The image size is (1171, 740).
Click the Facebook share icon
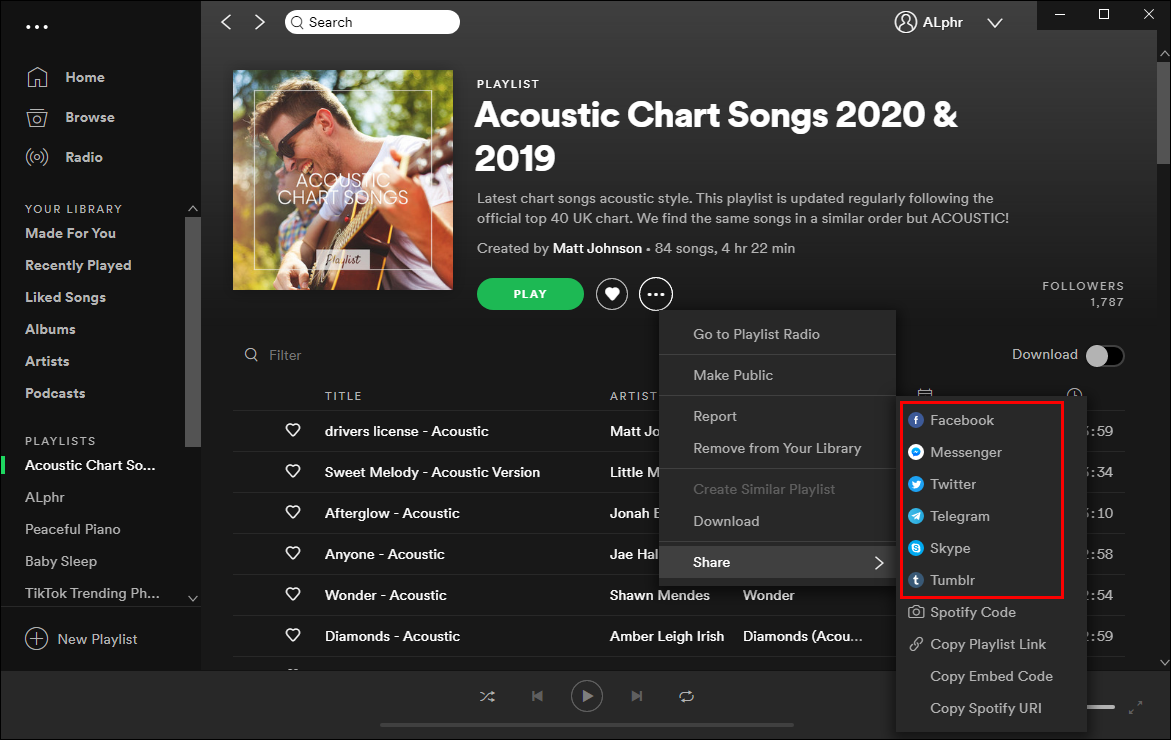coord(916,421)
